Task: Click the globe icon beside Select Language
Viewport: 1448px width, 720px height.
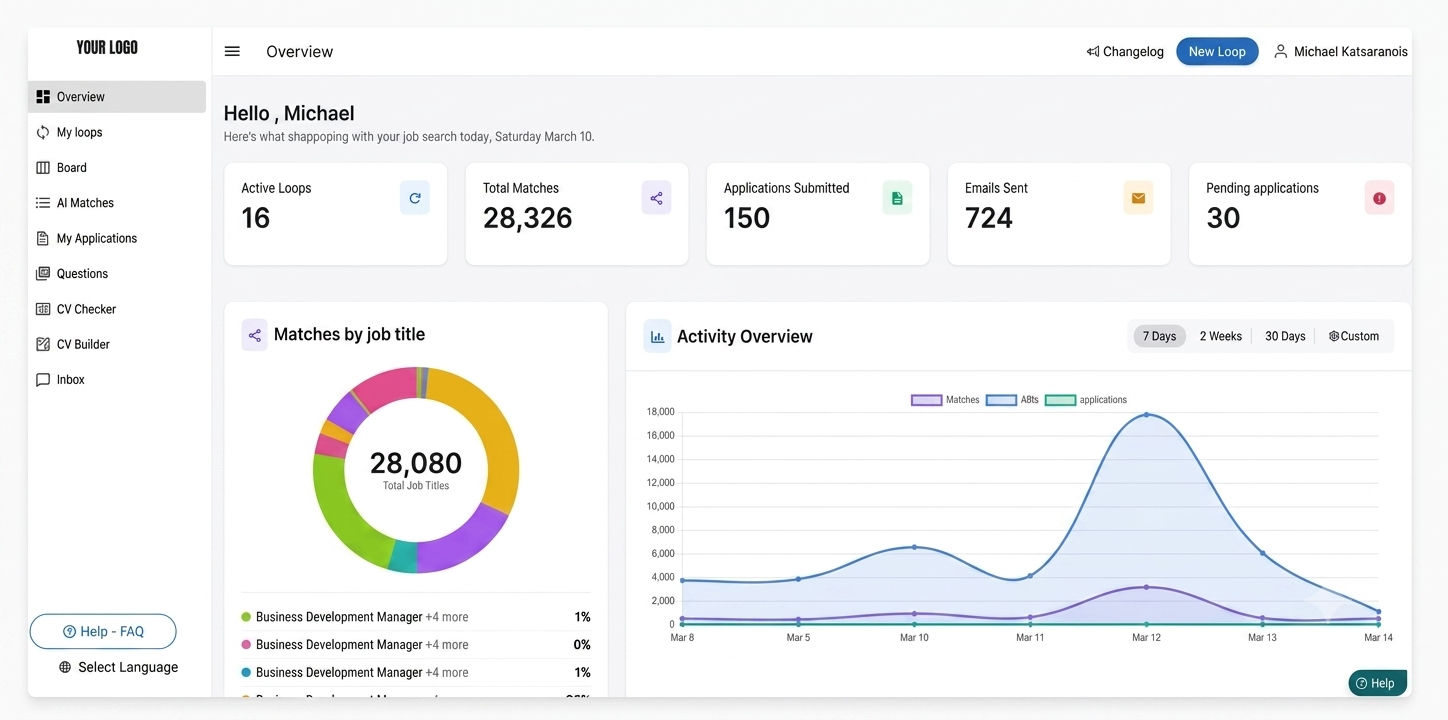Action: pos(65,667)
